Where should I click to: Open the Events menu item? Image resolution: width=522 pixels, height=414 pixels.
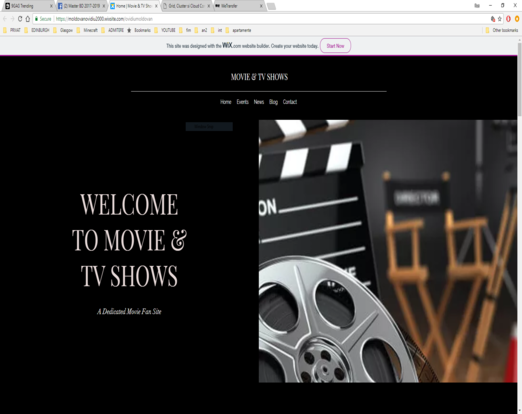tap(243, 102)
